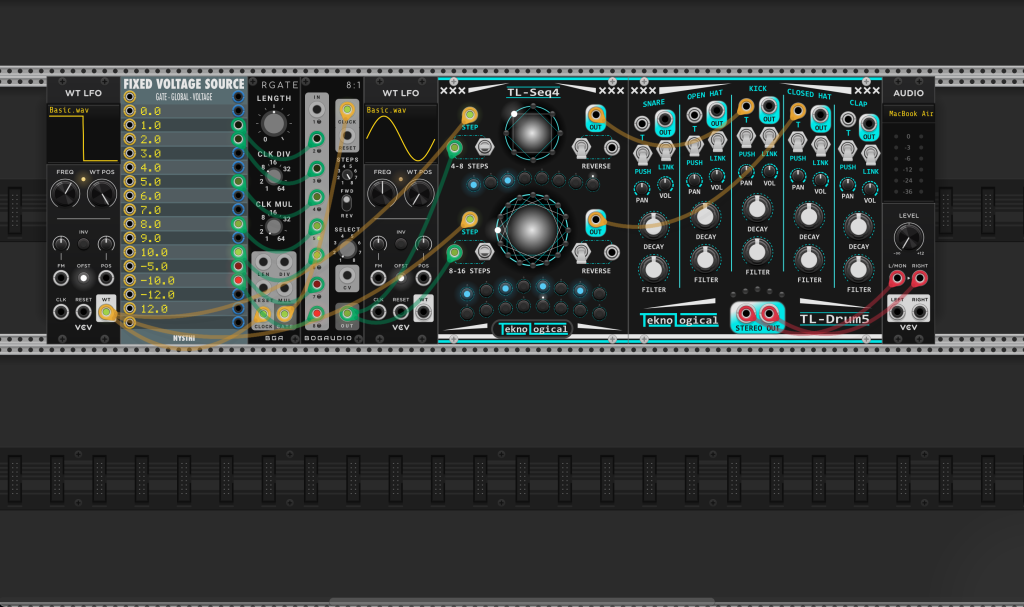This screenshot has width=1024, height=607.
Task: Click the Snare DECAY knob
Action: coord(653,226)
